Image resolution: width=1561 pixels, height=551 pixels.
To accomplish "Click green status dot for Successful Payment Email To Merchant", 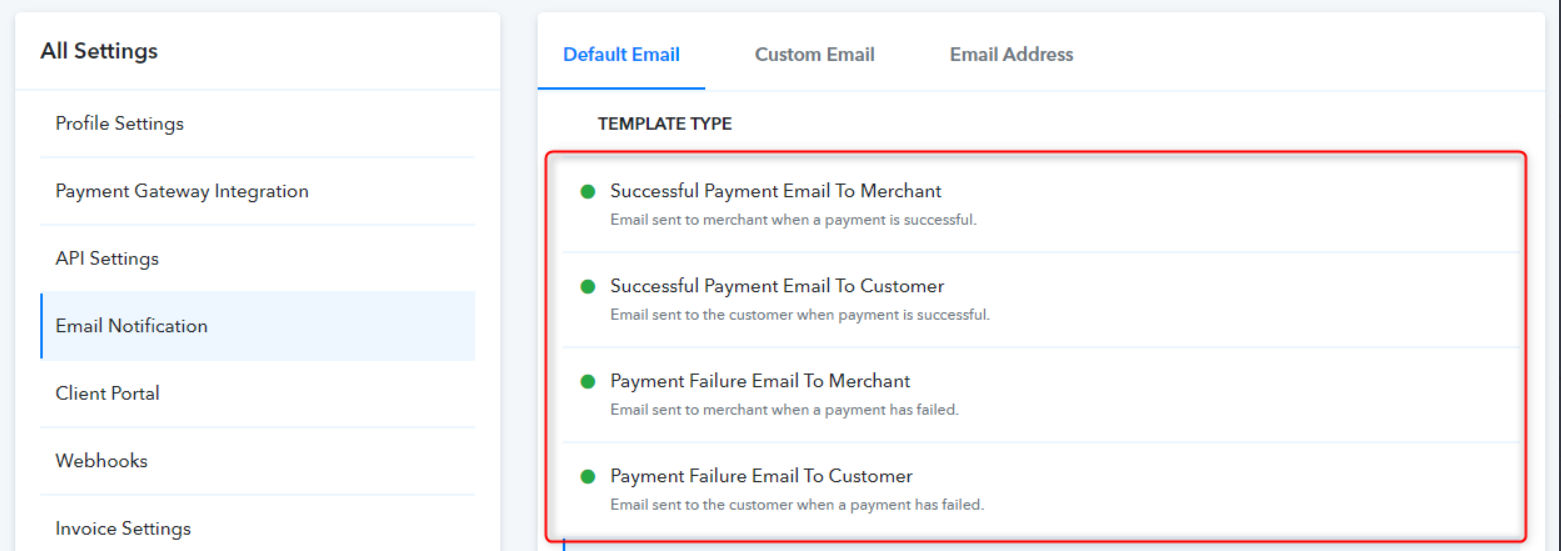I will (x=588, y=191).
